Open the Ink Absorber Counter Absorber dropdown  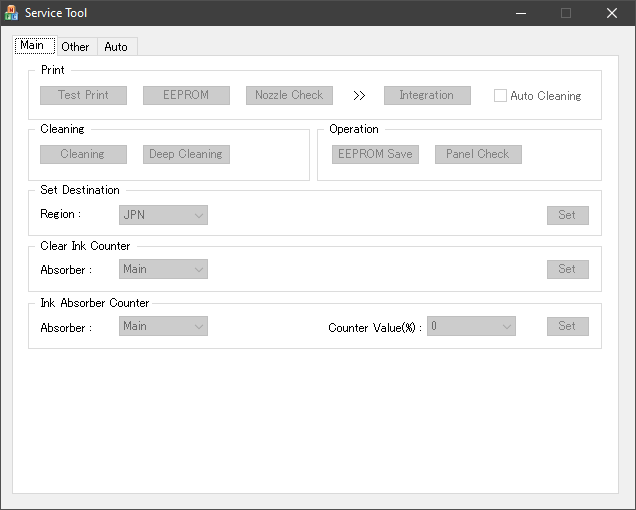163,326
